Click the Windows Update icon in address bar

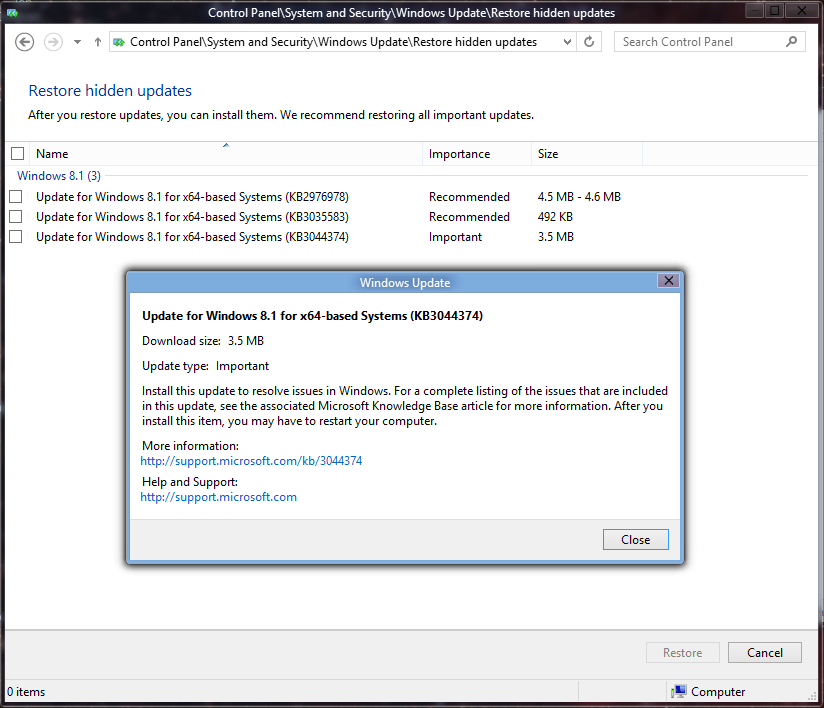[119, 42]
